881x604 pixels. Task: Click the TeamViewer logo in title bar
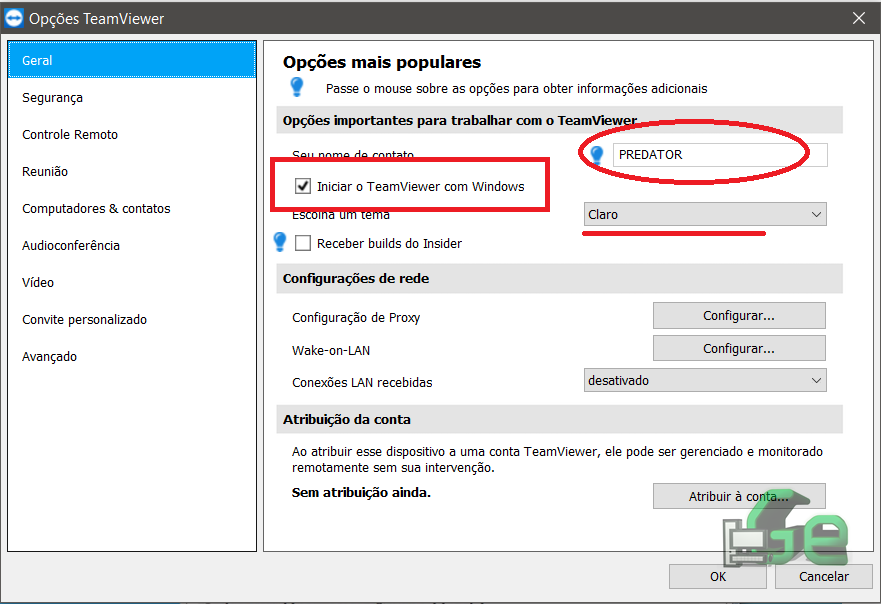click(13, 19)
